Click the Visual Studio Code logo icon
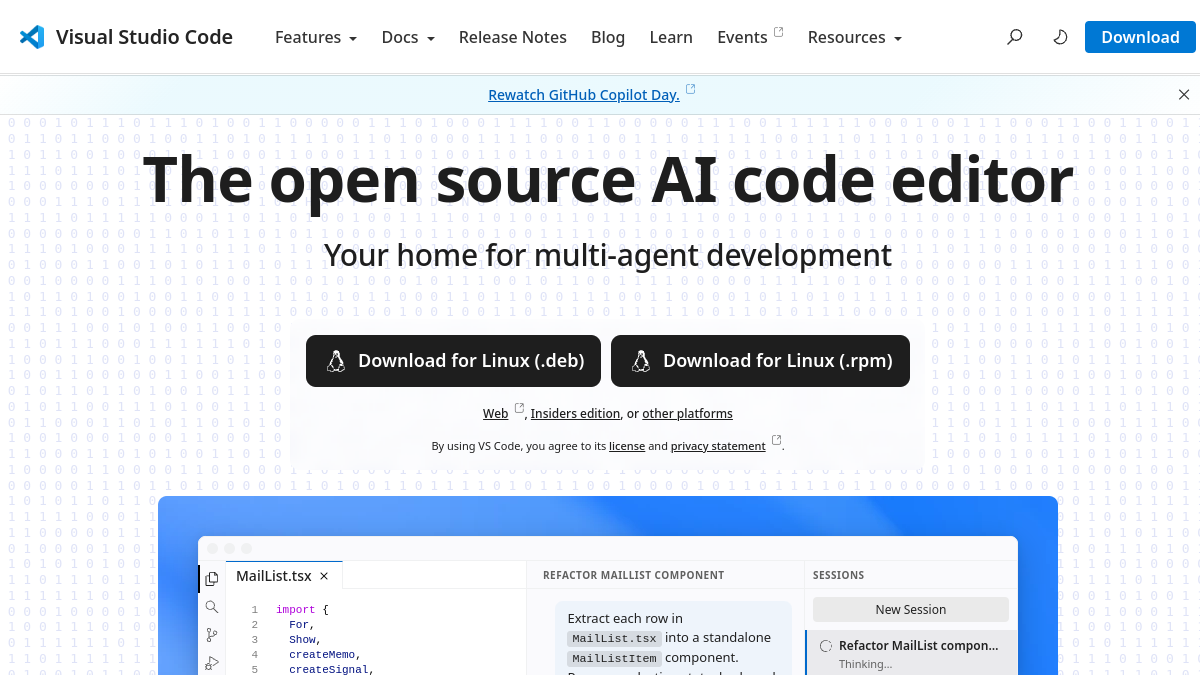The width and height of the screenshot is (1200, 675). point(32,37)
